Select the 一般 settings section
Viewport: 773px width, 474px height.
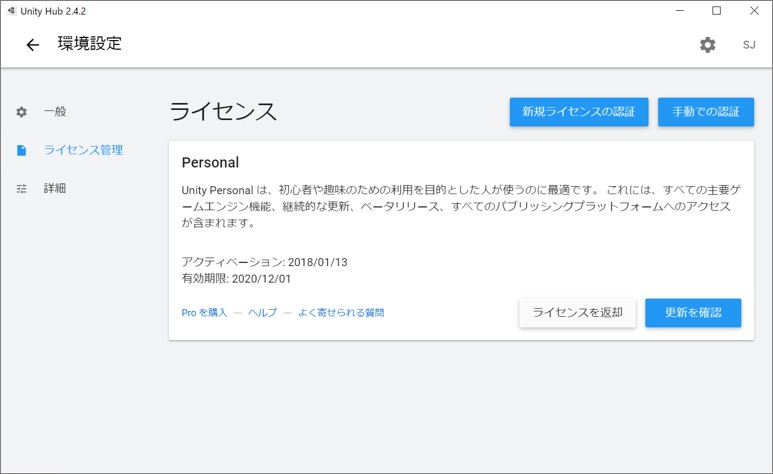tap(55, 111)
